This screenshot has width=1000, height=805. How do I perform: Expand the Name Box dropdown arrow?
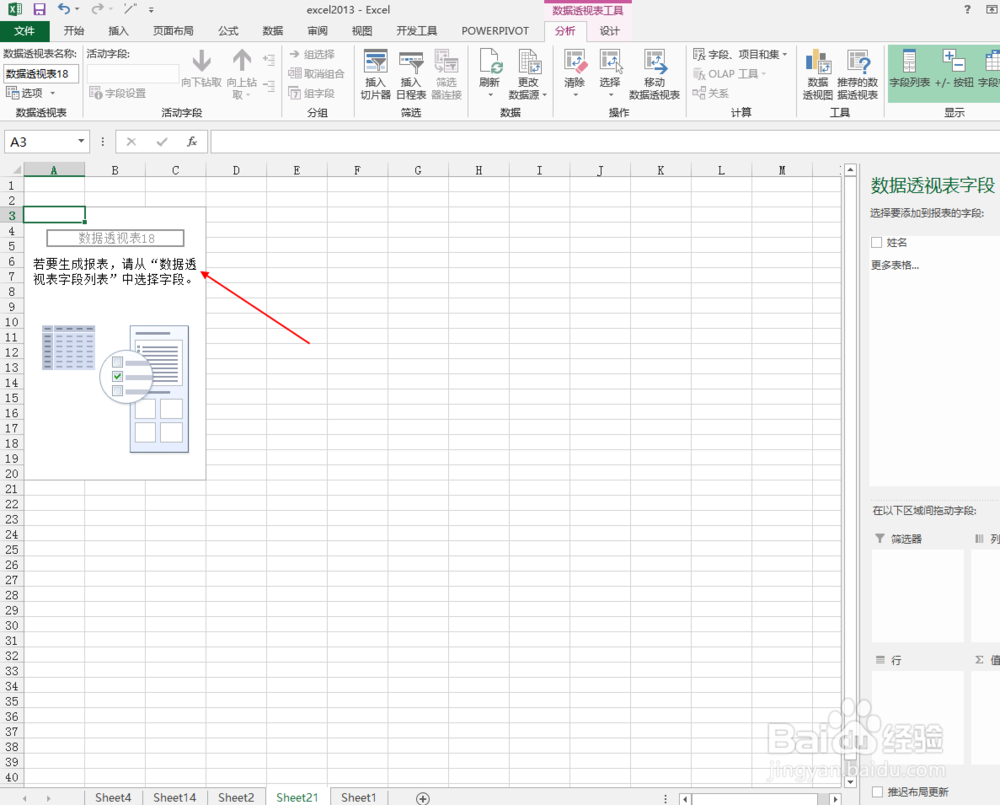coord(81,142)
